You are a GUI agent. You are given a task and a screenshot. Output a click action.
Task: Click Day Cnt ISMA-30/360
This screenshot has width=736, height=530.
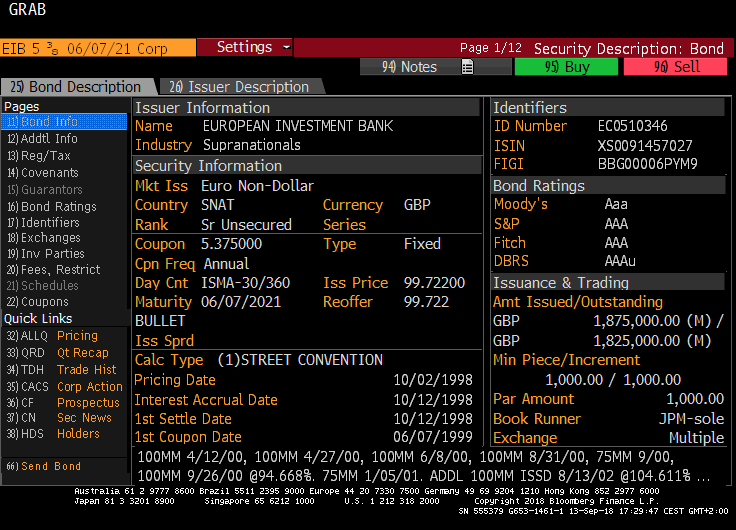[x=245, y=283]
